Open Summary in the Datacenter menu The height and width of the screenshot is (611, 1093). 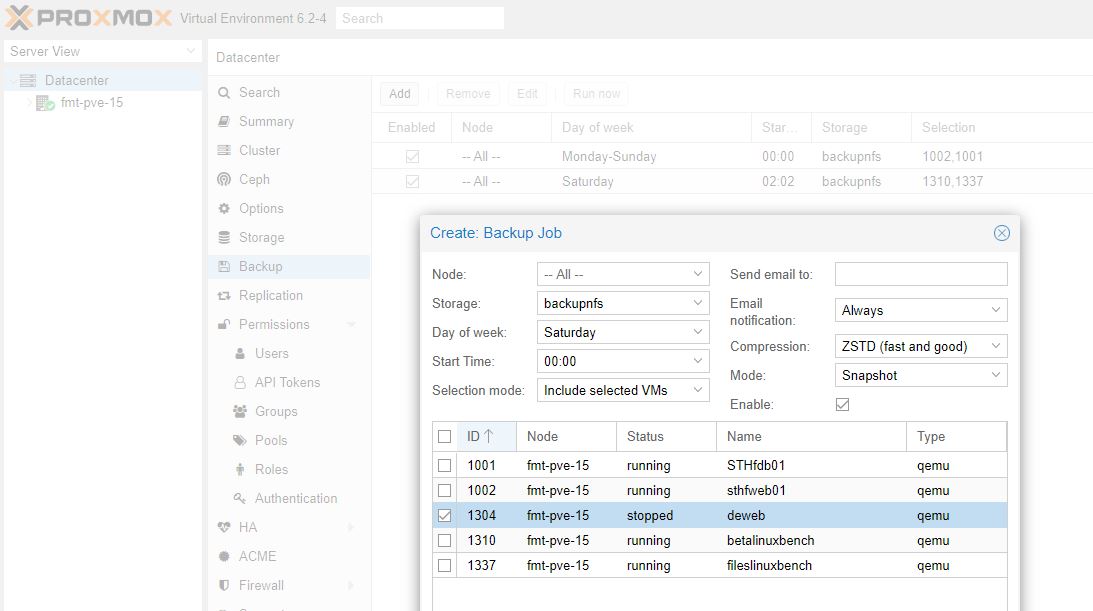click(266, 121)
